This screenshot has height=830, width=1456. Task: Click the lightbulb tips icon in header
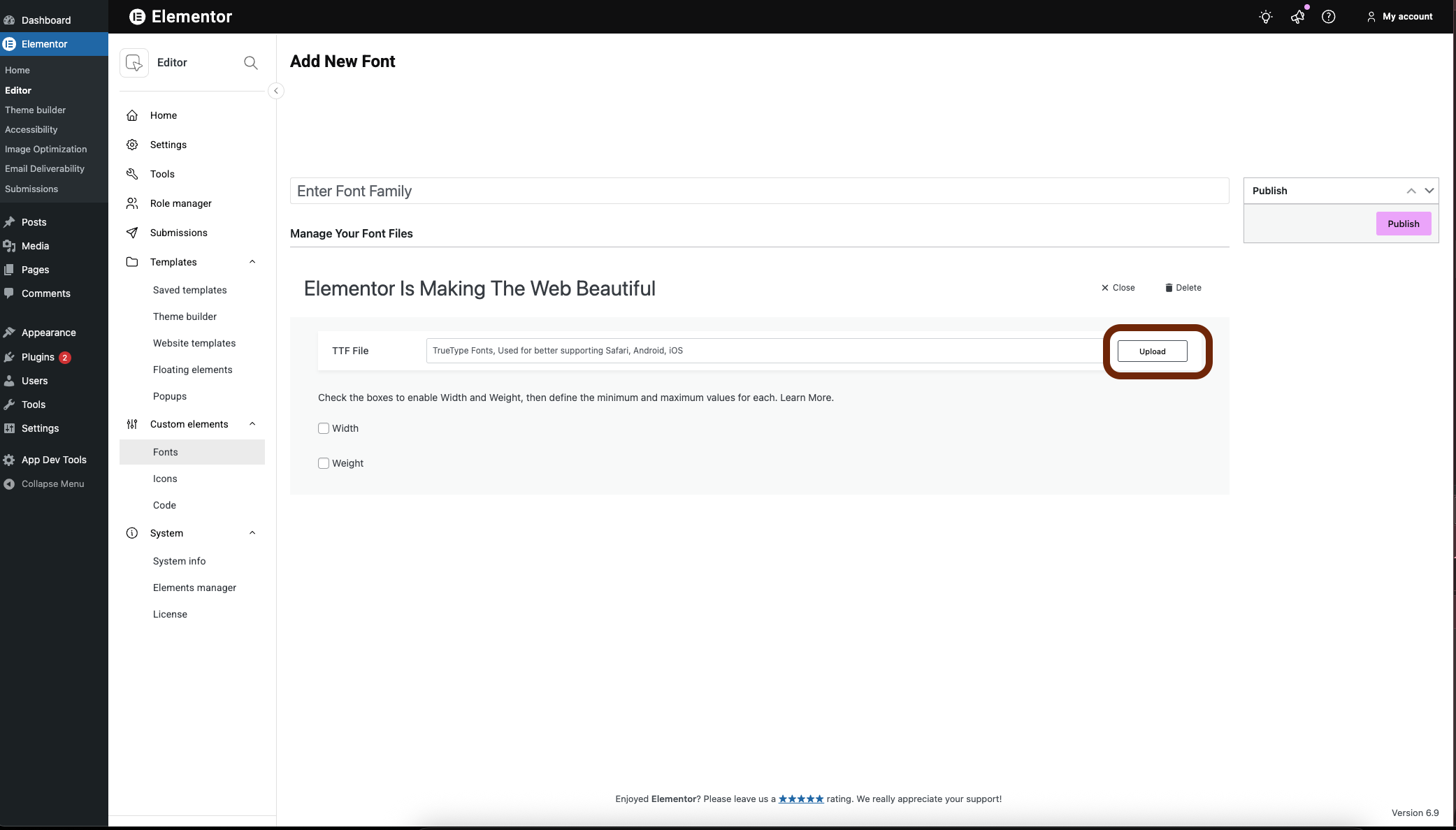coord(1265,17)
